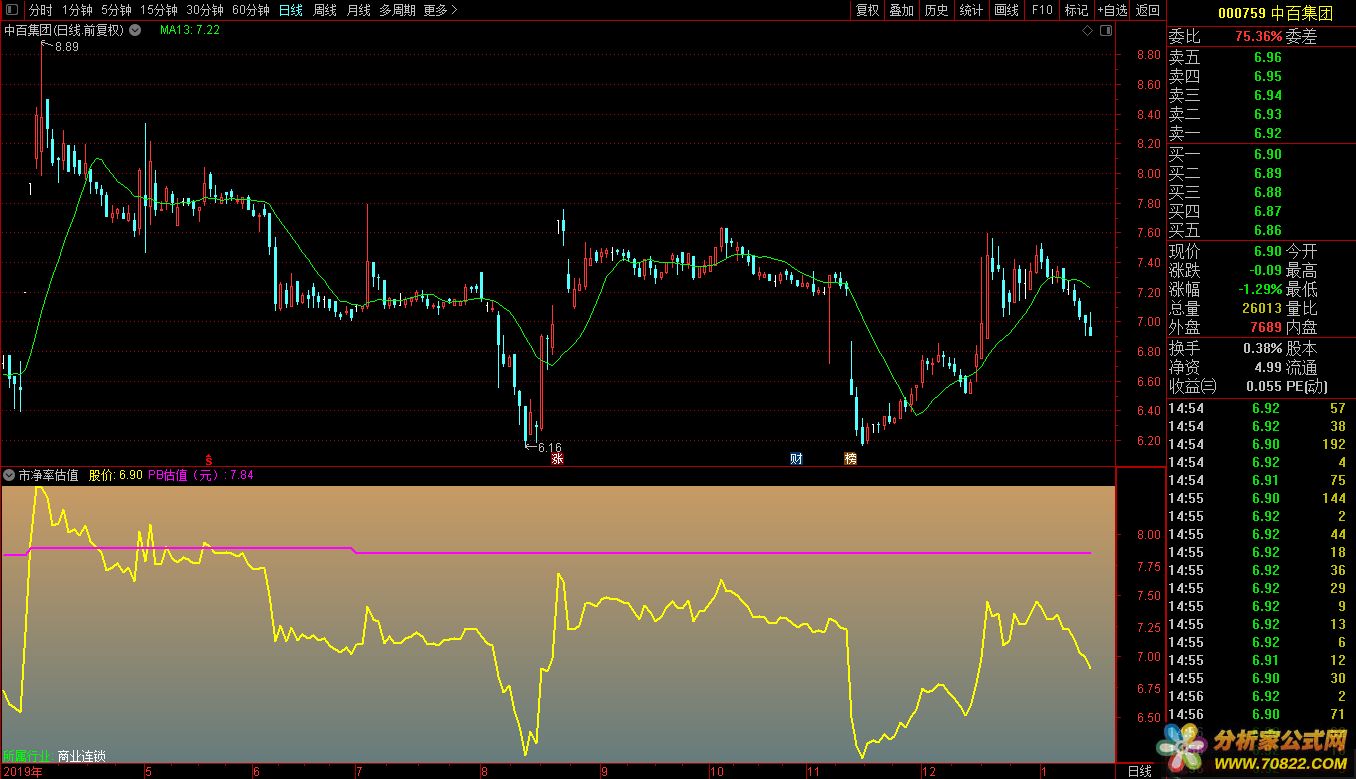The height and width of the screenshot is (779, 1356).
Task: Click the blue 财 marker on the chart
Action: (x=796, y=459)
